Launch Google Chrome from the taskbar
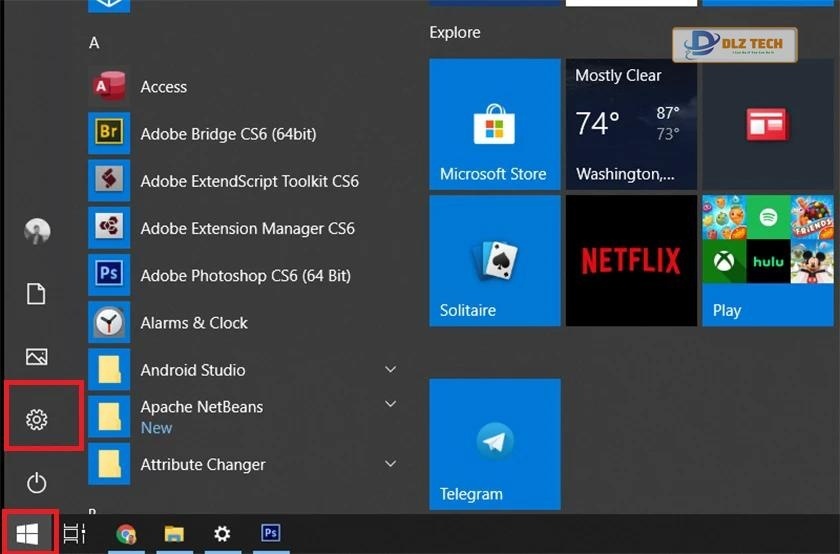 pos(126,534)
